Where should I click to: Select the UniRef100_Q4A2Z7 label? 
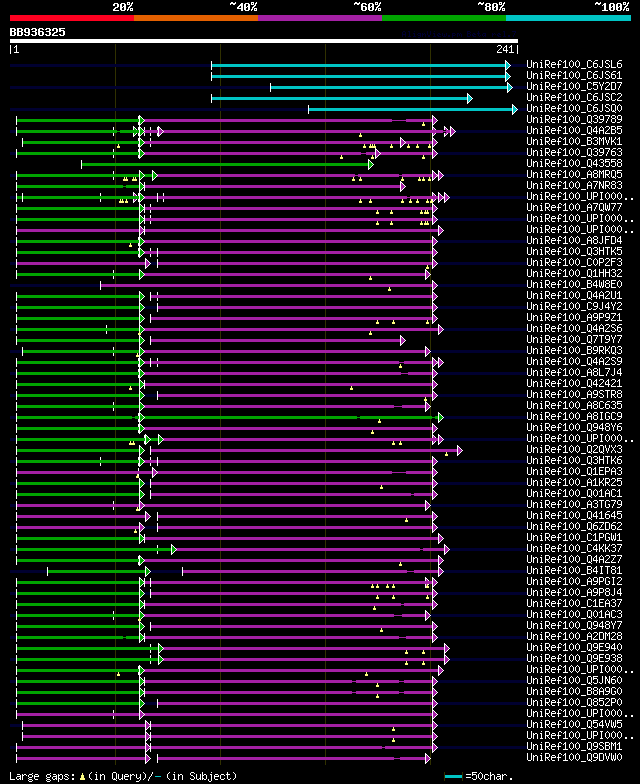click(x=574, y=560)
